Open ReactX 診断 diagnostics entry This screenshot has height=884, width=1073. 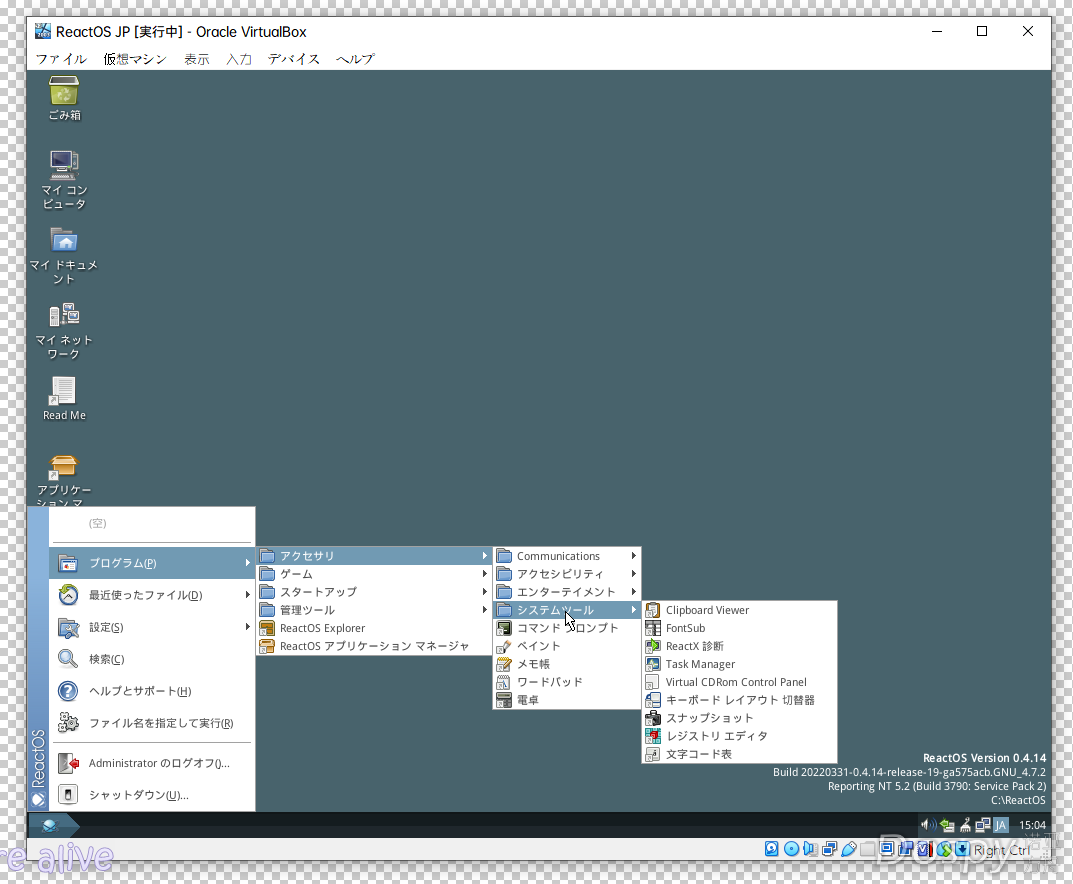(739, 646)
